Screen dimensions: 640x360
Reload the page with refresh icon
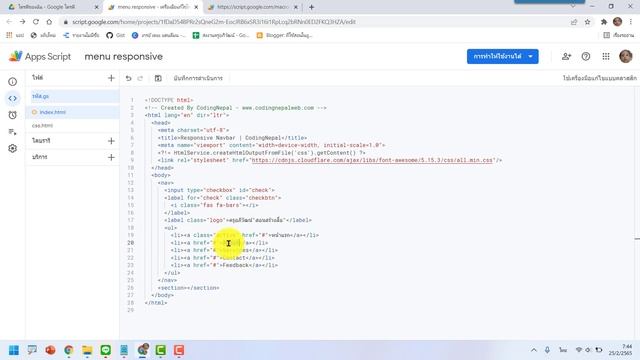(36, 22)
